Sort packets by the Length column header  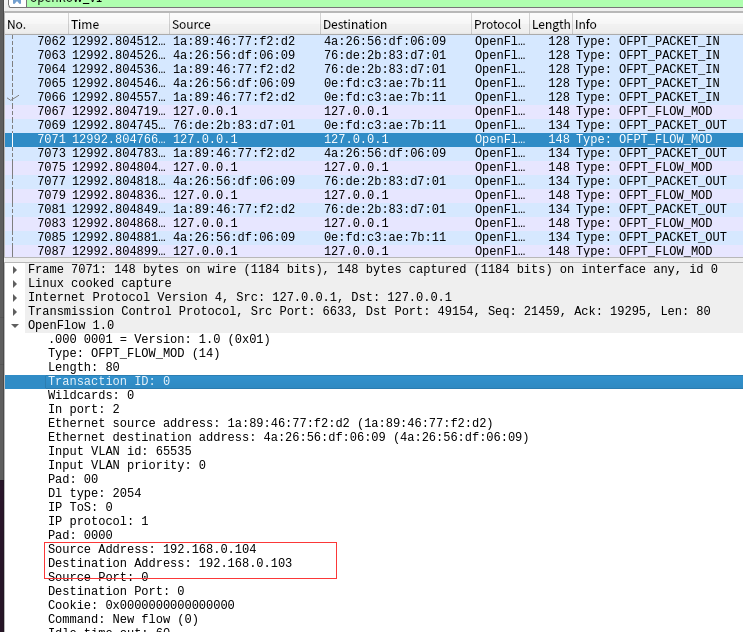coord(551,25)
